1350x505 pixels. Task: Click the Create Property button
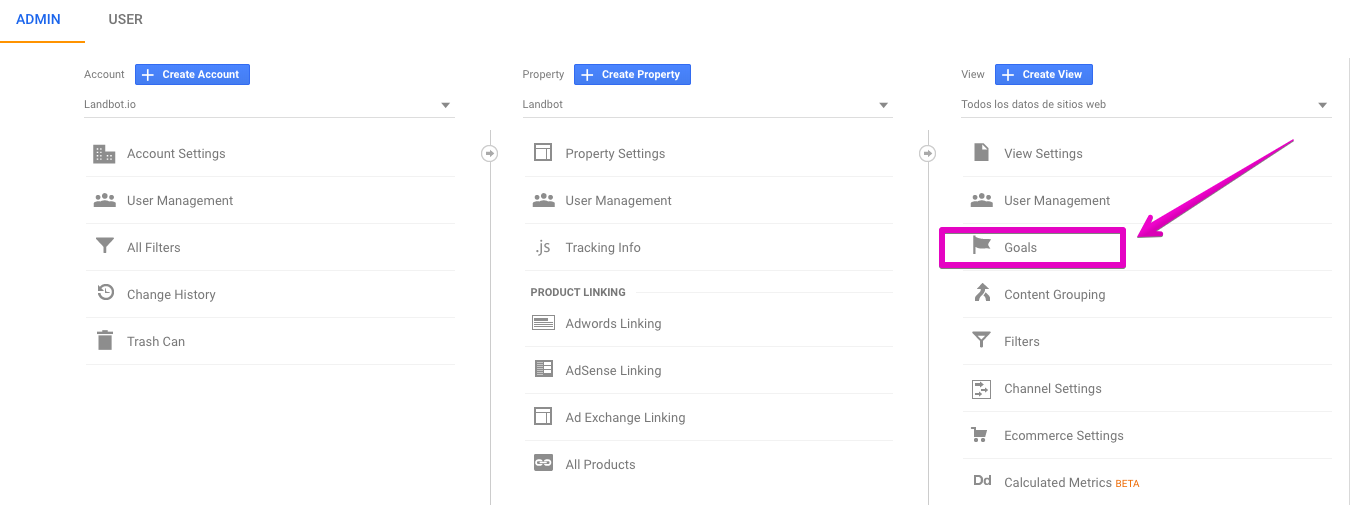pos(632,74)
